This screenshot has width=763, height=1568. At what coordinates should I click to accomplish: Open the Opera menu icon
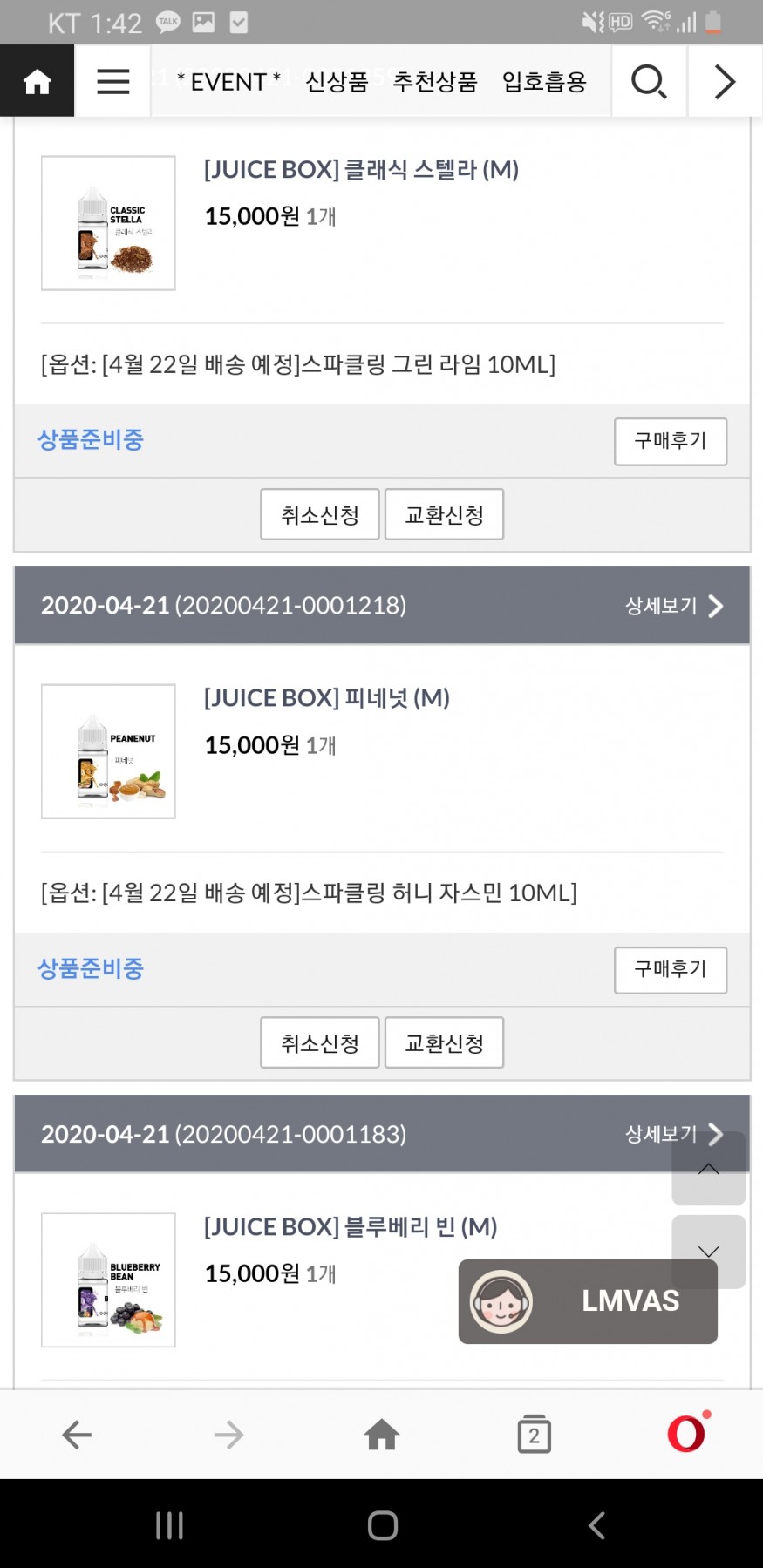pos(687,1433)
